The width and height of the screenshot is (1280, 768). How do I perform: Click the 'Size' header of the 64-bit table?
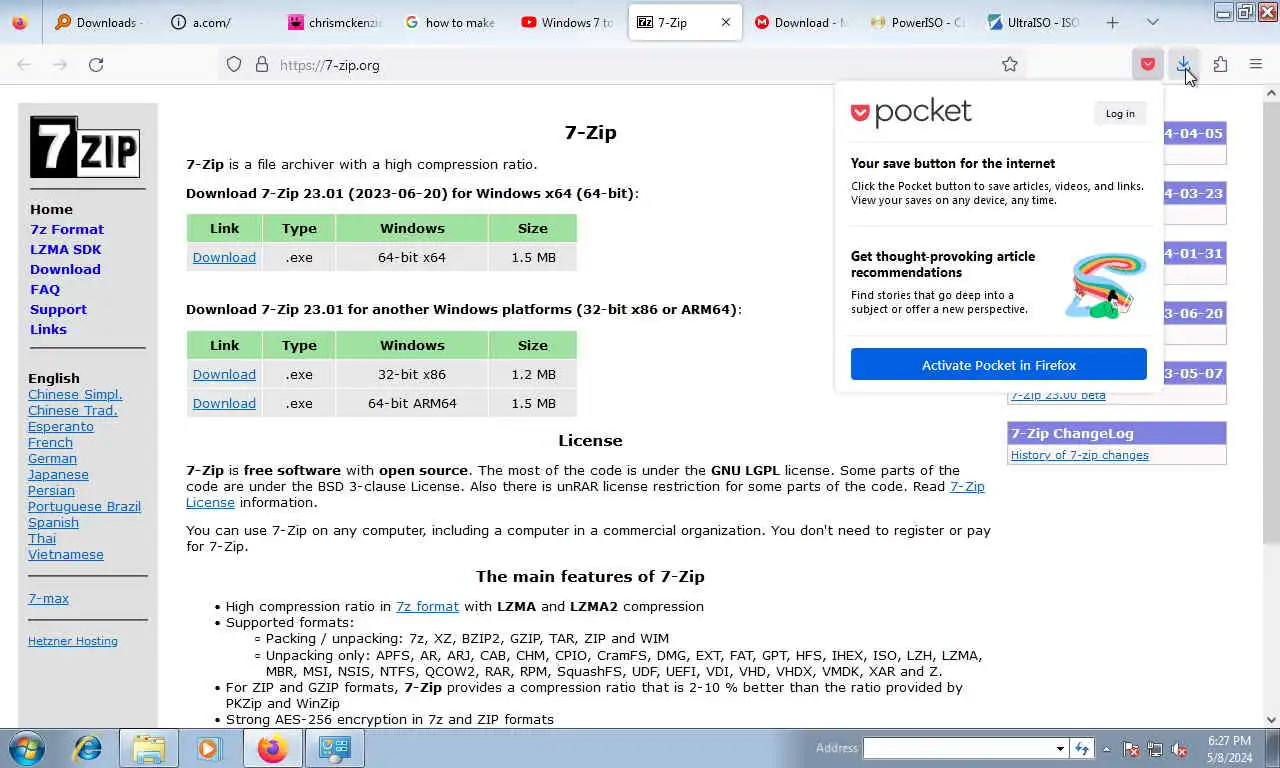[532, 228]
